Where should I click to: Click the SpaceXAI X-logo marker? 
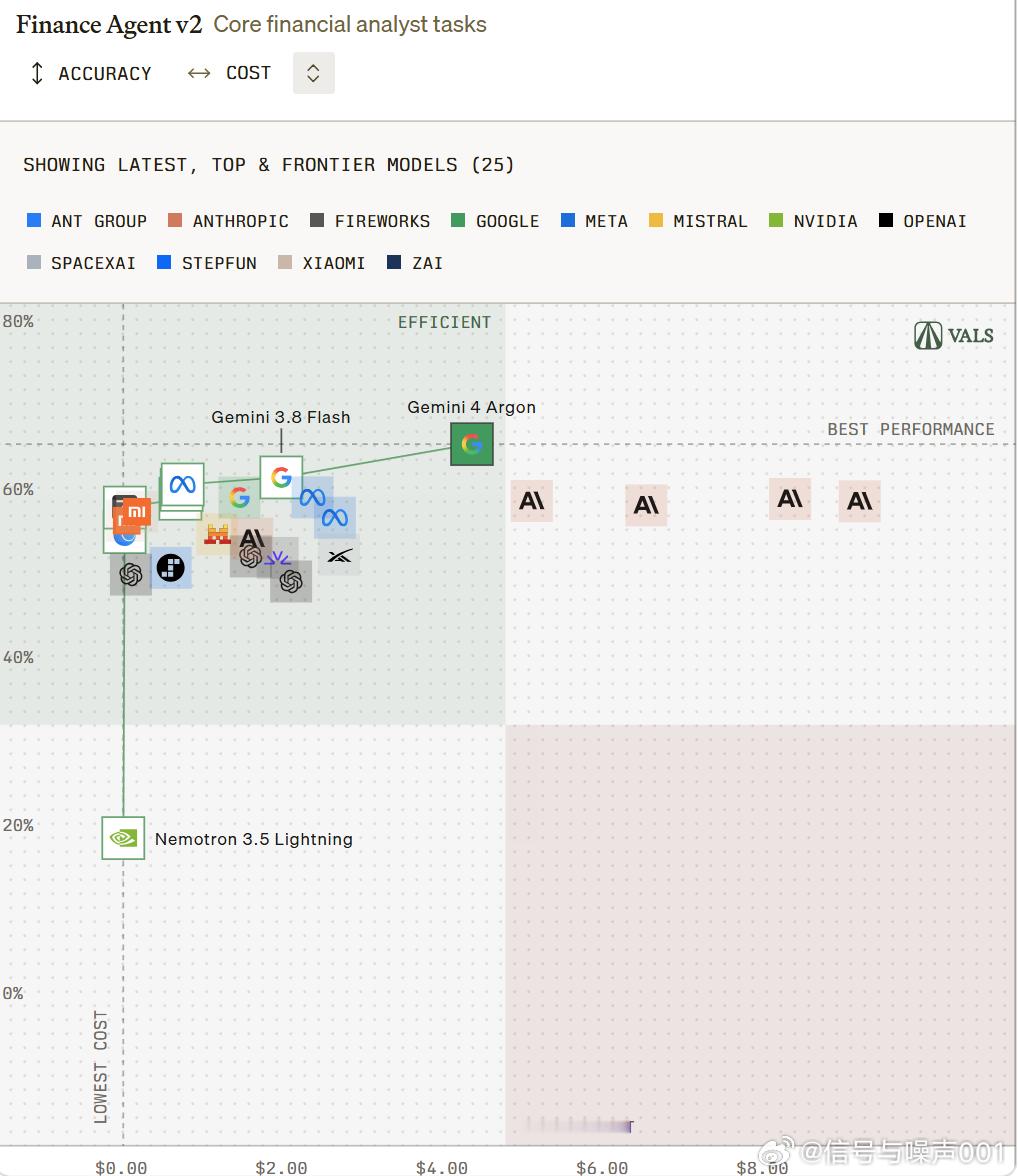pyautogui.click(x=339, y=556)
